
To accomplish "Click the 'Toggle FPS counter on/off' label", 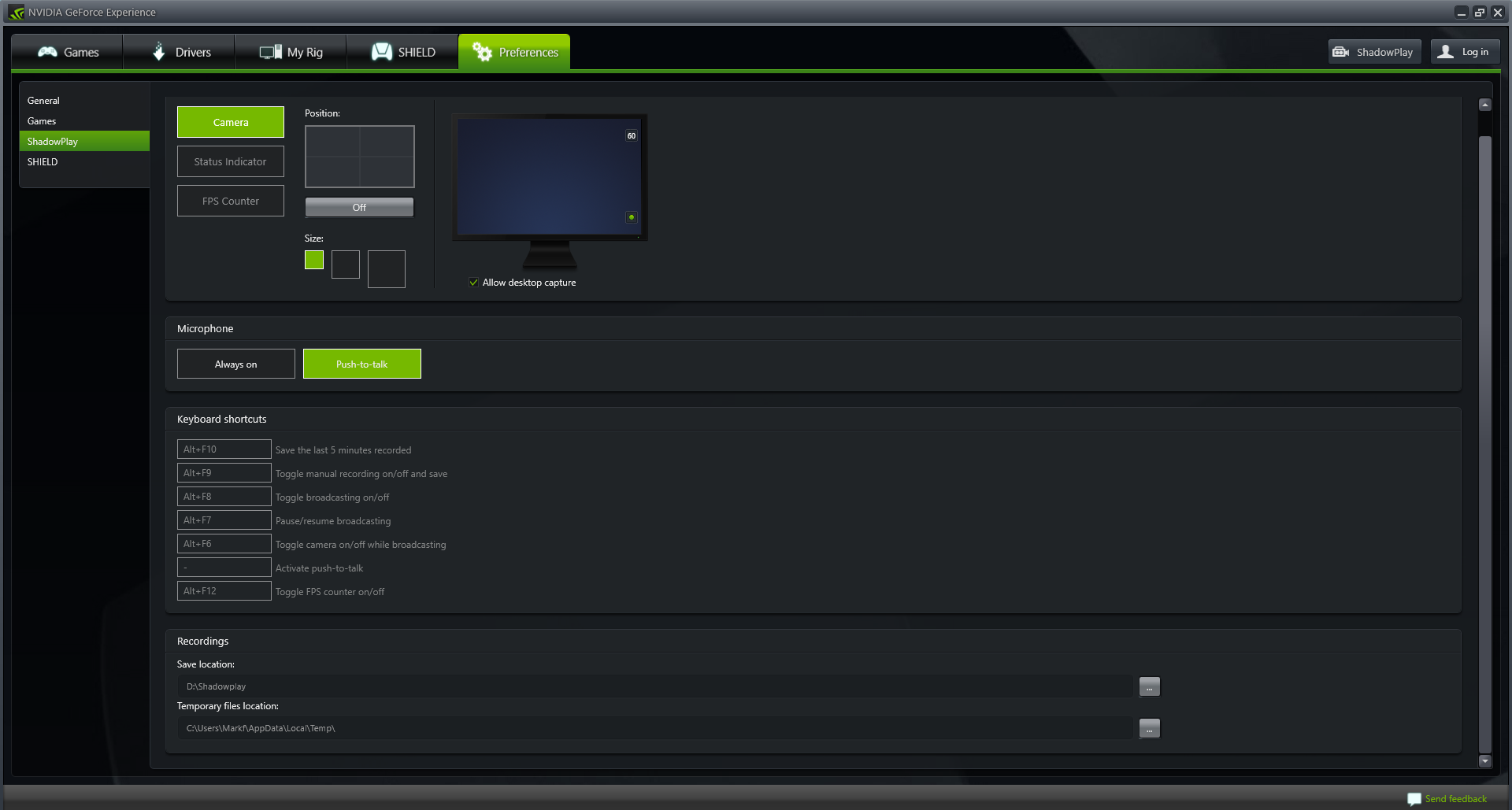I will click(330, 592).
